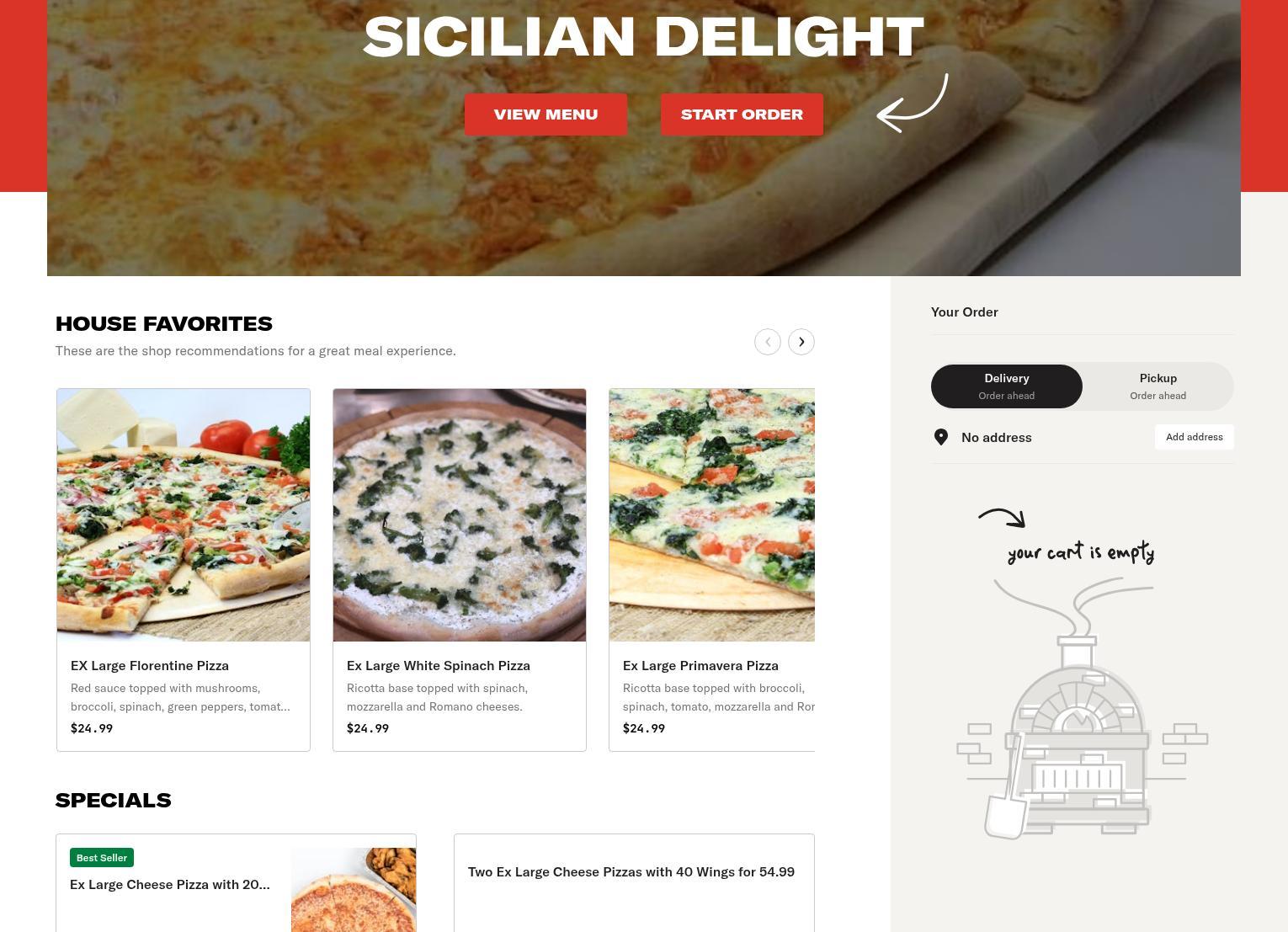
Task: Click the previous arrow in House Favorites carousel
Action: click(x=768, y=342)
